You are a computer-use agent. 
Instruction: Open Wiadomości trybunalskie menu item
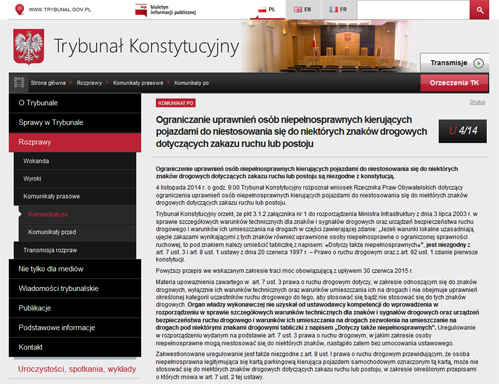75,289
